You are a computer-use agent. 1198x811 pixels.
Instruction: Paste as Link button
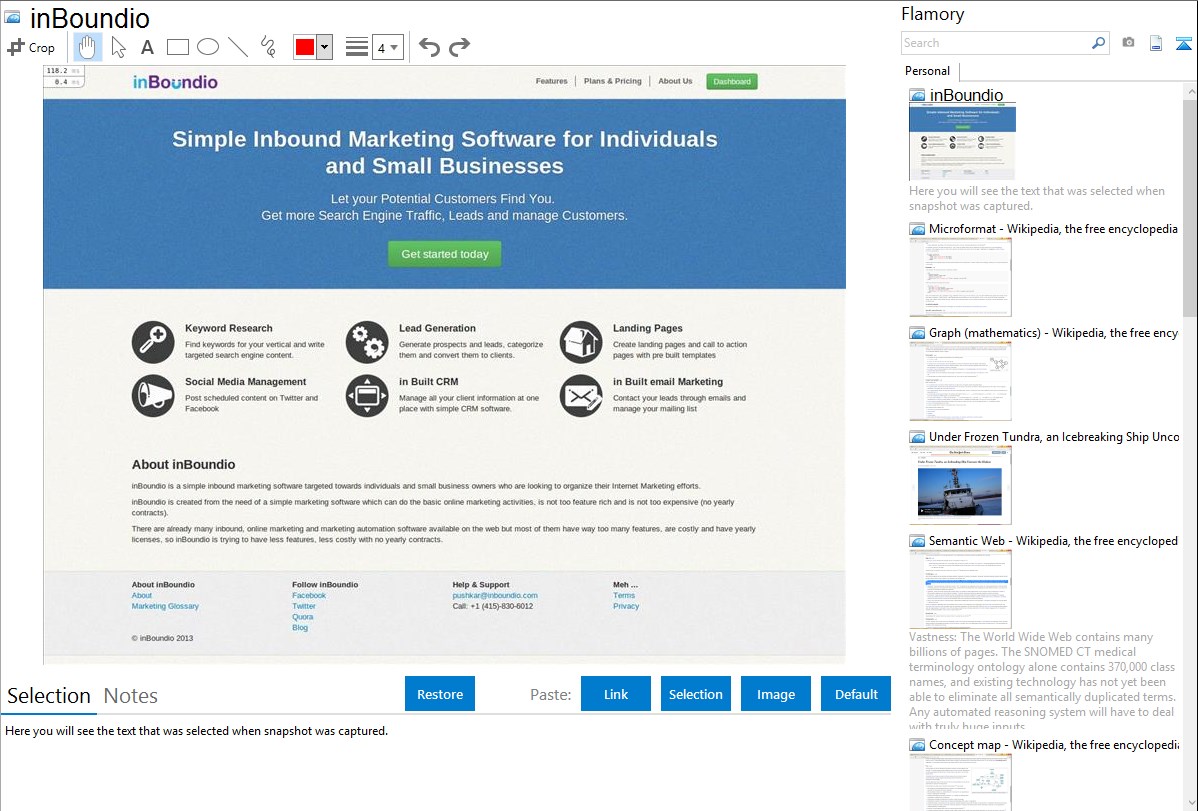(616, 694)
